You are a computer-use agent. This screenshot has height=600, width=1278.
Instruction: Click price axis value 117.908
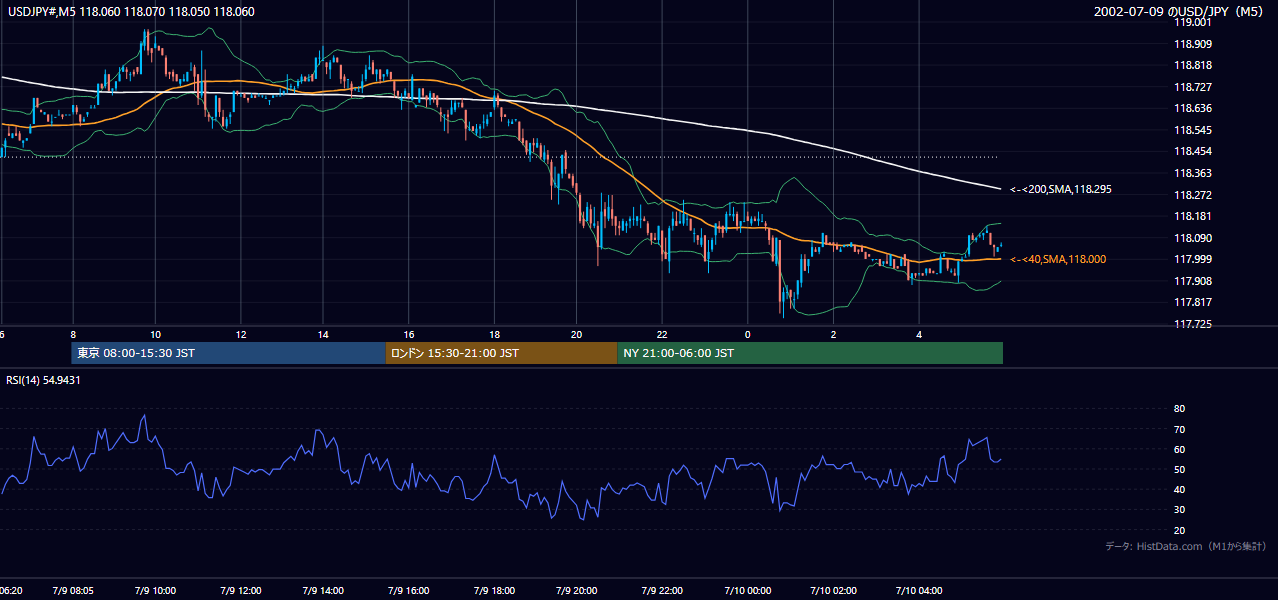pyautogui.click(x=1193, y=281)
